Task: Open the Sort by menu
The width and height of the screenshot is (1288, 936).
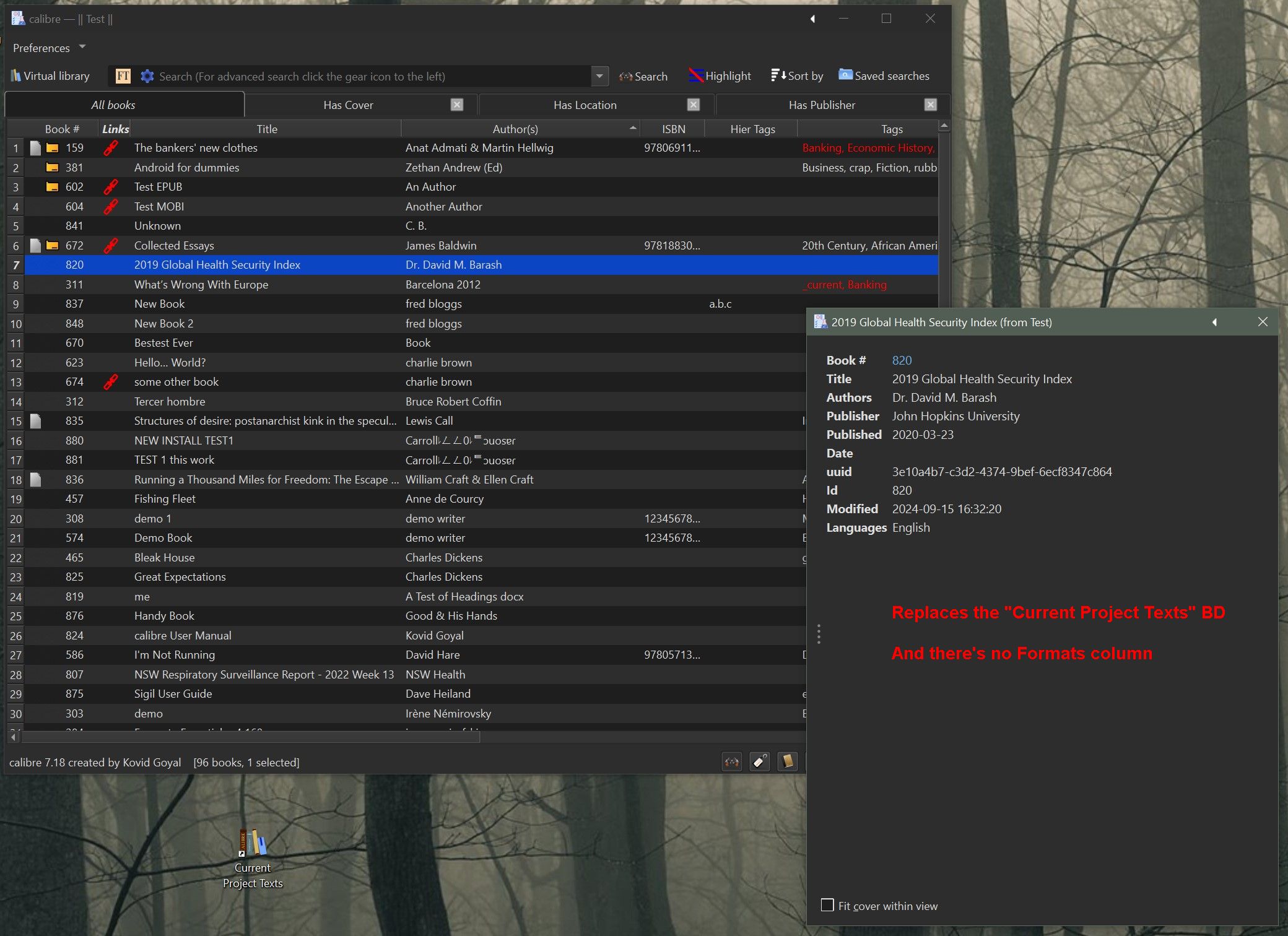Action: point(797,76)
